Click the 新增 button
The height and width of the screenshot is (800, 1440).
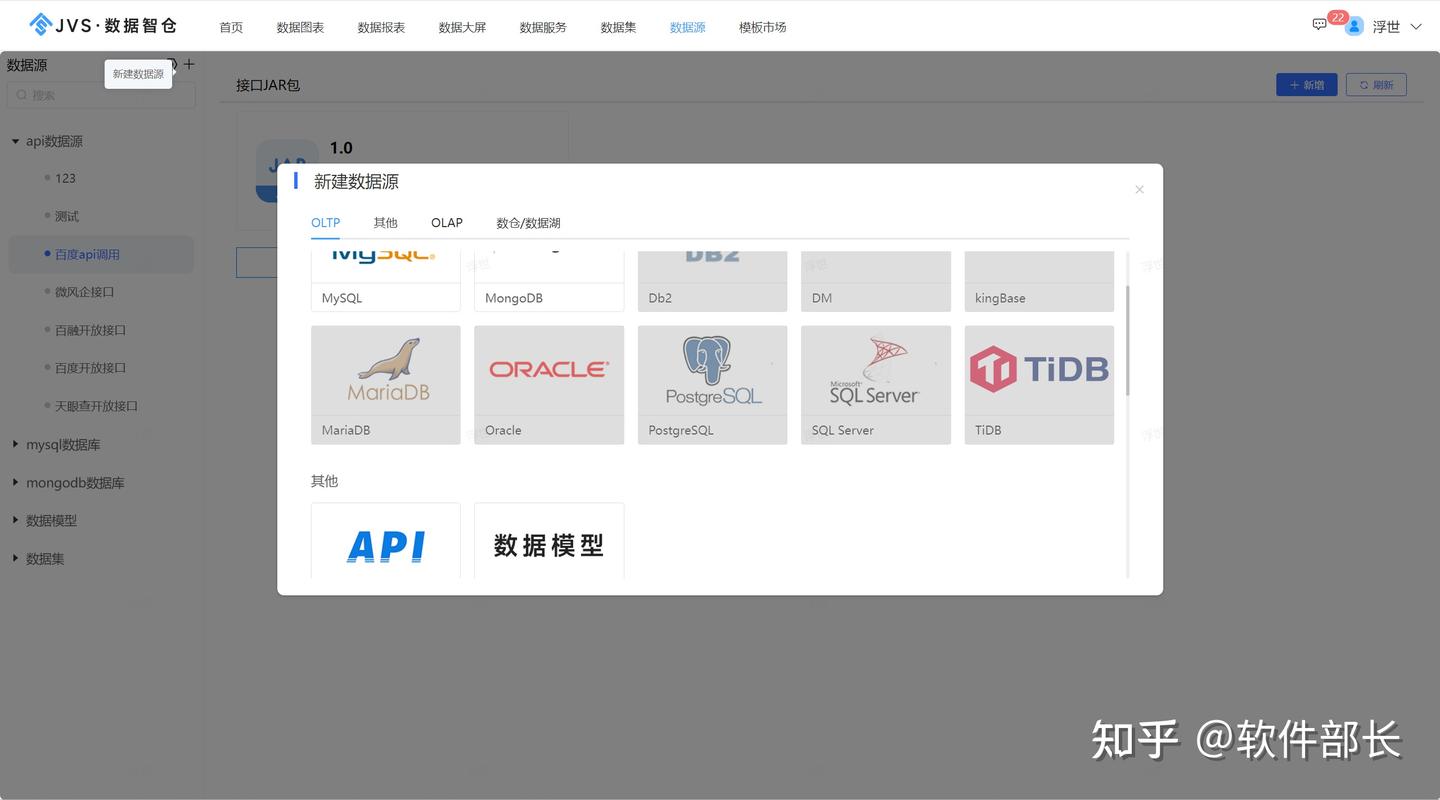tap(1306, 84)
